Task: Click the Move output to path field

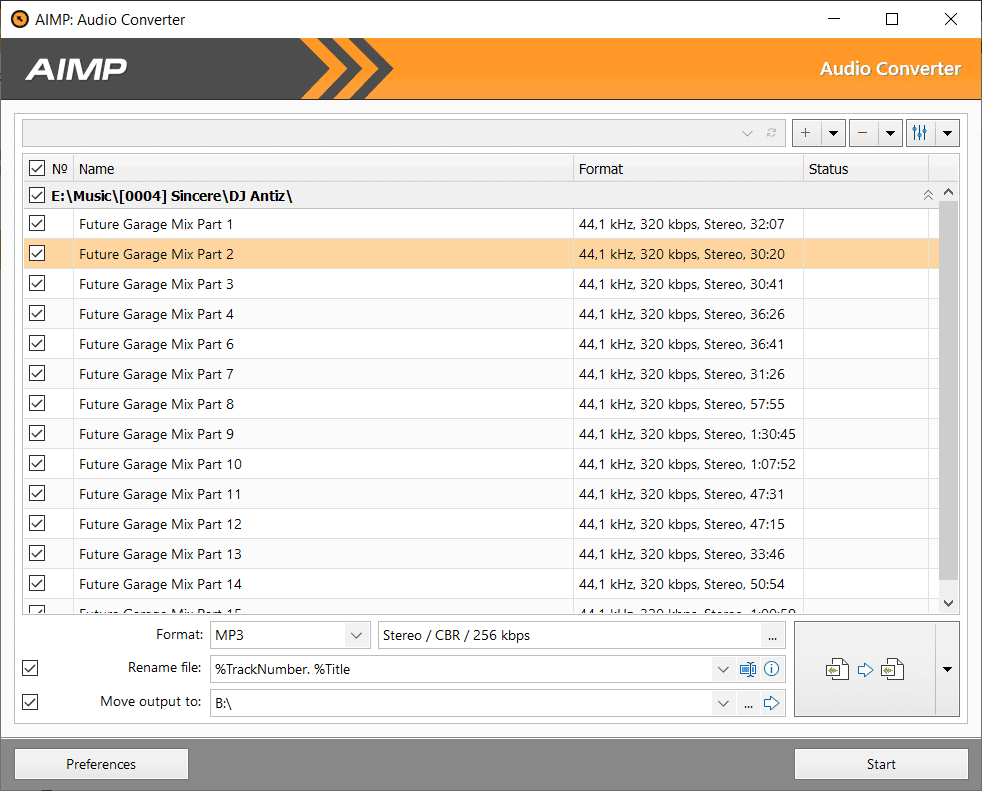Action: tap(462, 703)
